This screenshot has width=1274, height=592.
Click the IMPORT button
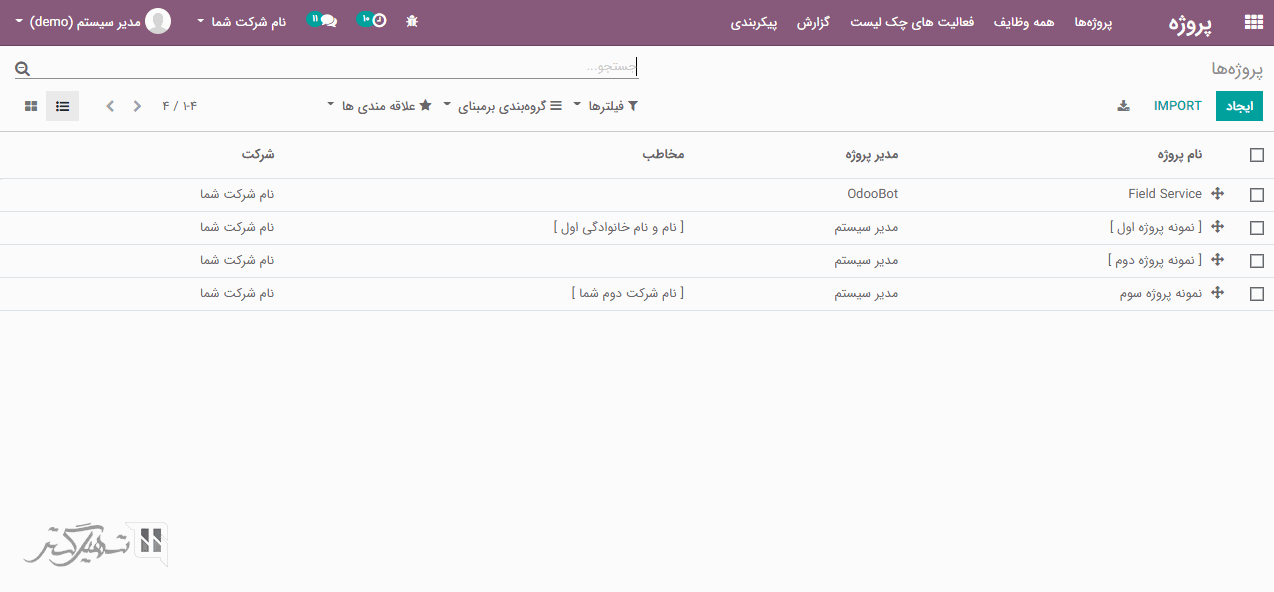(1177, 106)
